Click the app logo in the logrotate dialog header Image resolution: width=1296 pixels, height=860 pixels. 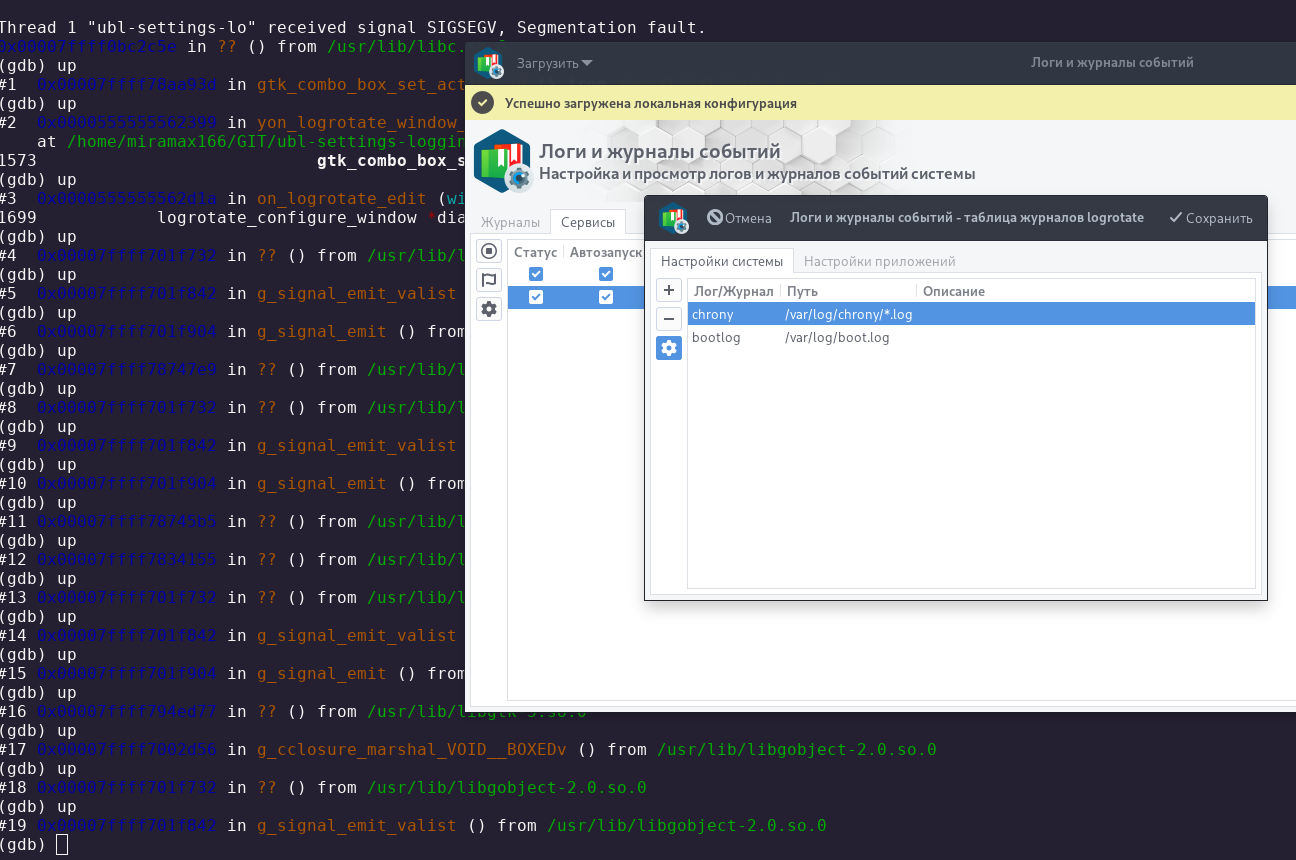(674, 218)
